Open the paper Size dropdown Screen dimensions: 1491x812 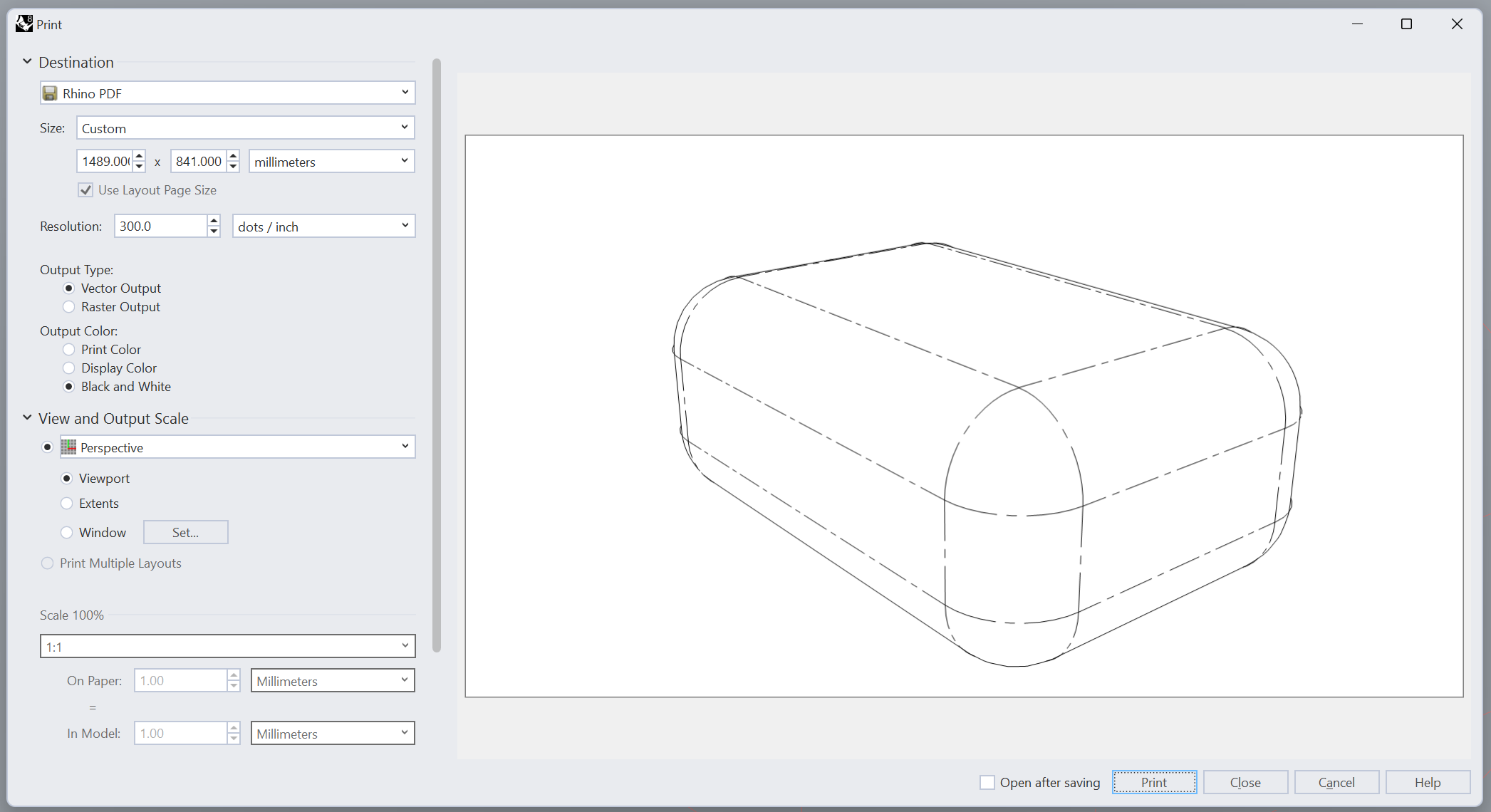(245, 128)
